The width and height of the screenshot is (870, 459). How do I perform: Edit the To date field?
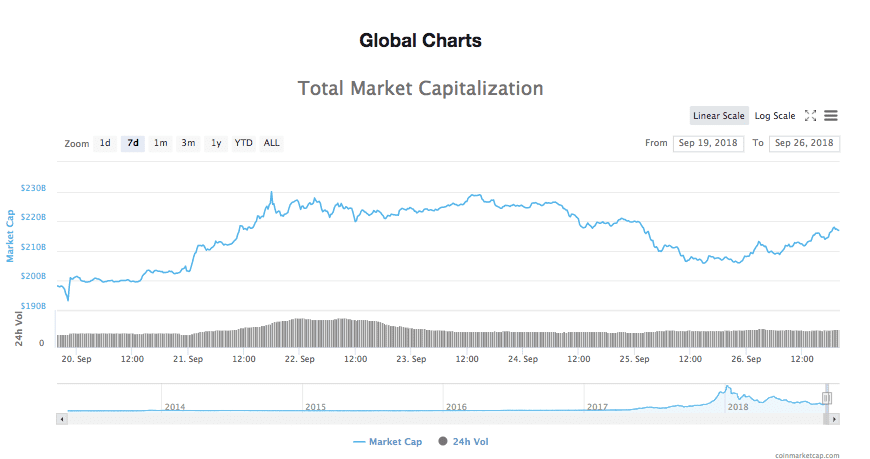pyautogui.click(x=804, y=143)
